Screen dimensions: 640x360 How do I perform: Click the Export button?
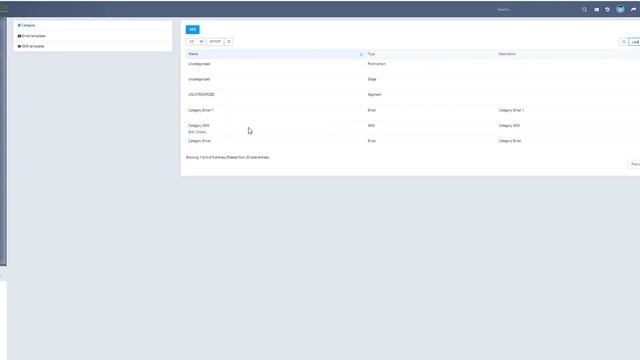(215, 42)
